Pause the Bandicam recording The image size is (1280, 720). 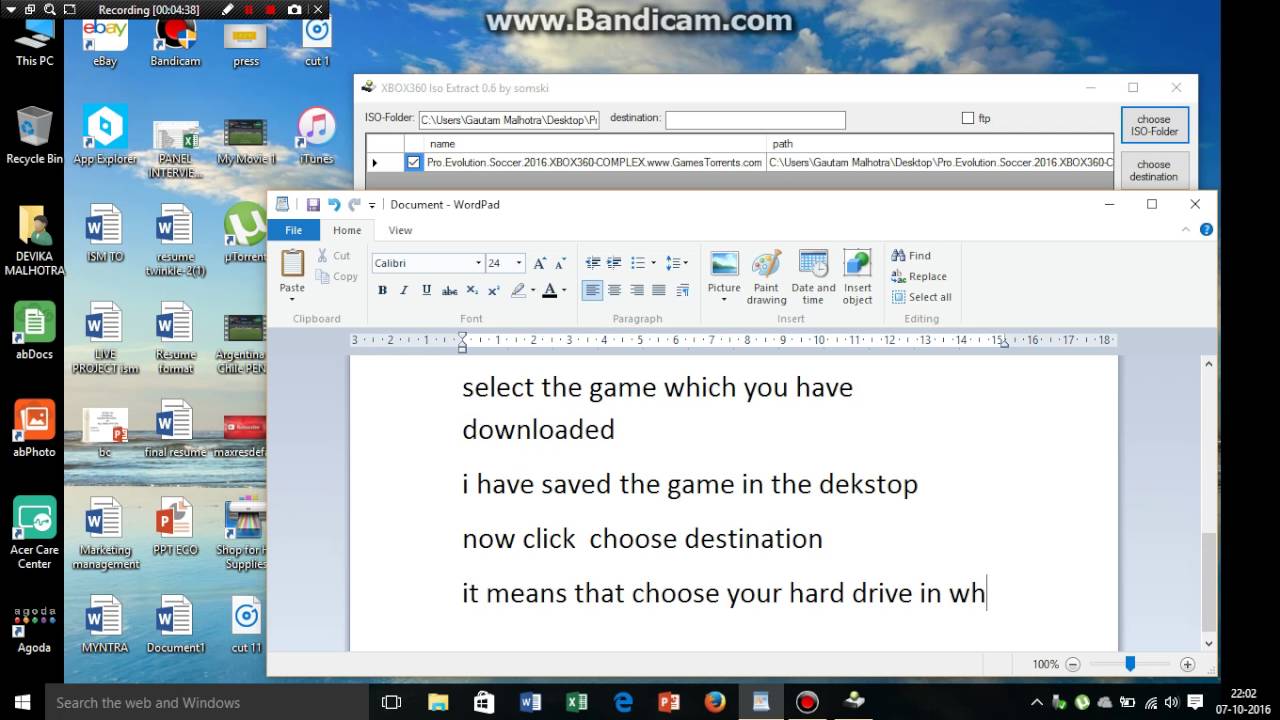pyautogui.click(x=249, y=9)
